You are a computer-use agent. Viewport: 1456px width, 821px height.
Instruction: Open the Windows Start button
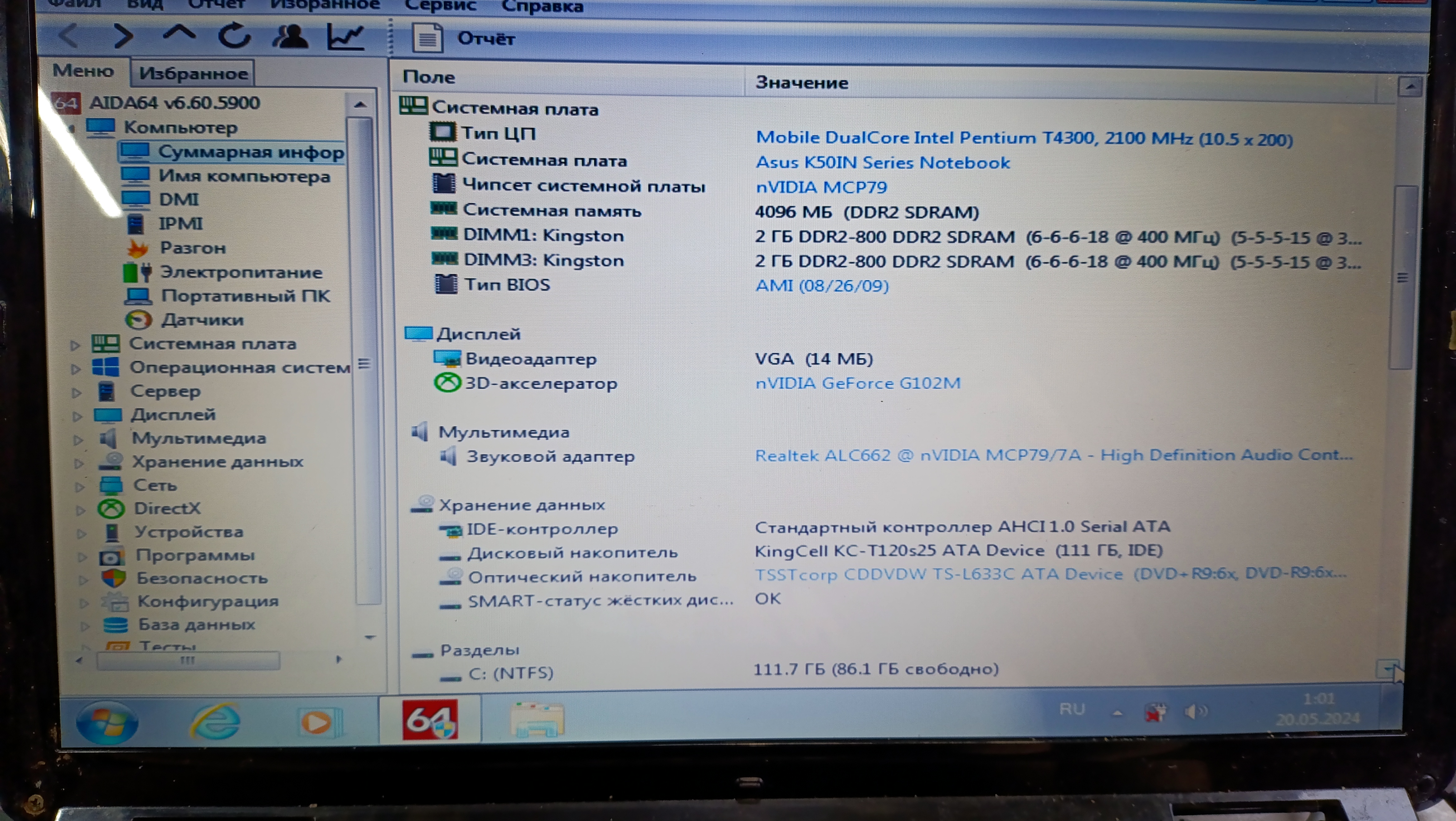[107, 723]
